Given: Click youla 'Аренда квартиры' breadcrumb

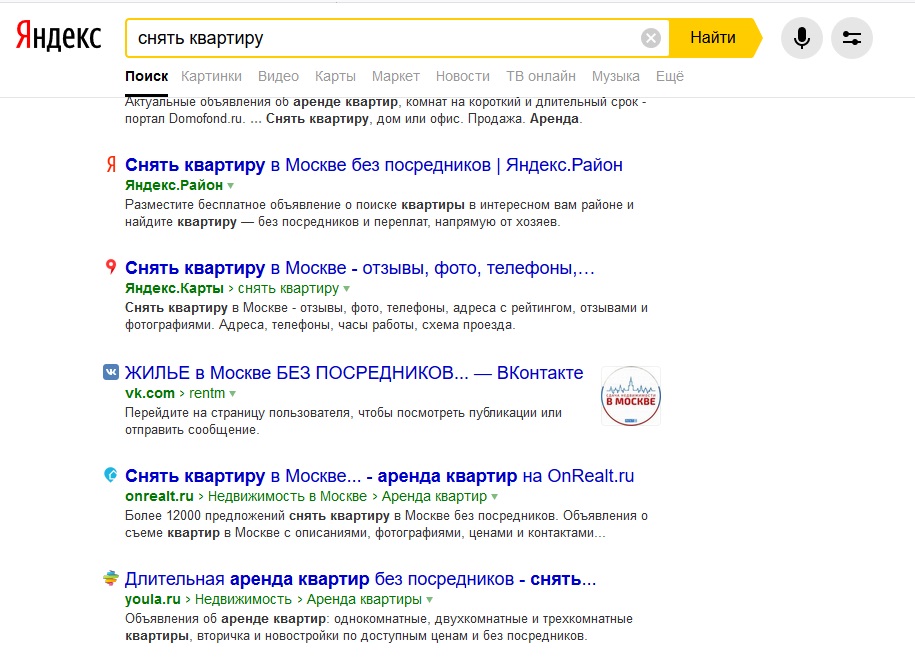Looking at the screenshot, I should [x=364, y=599].
